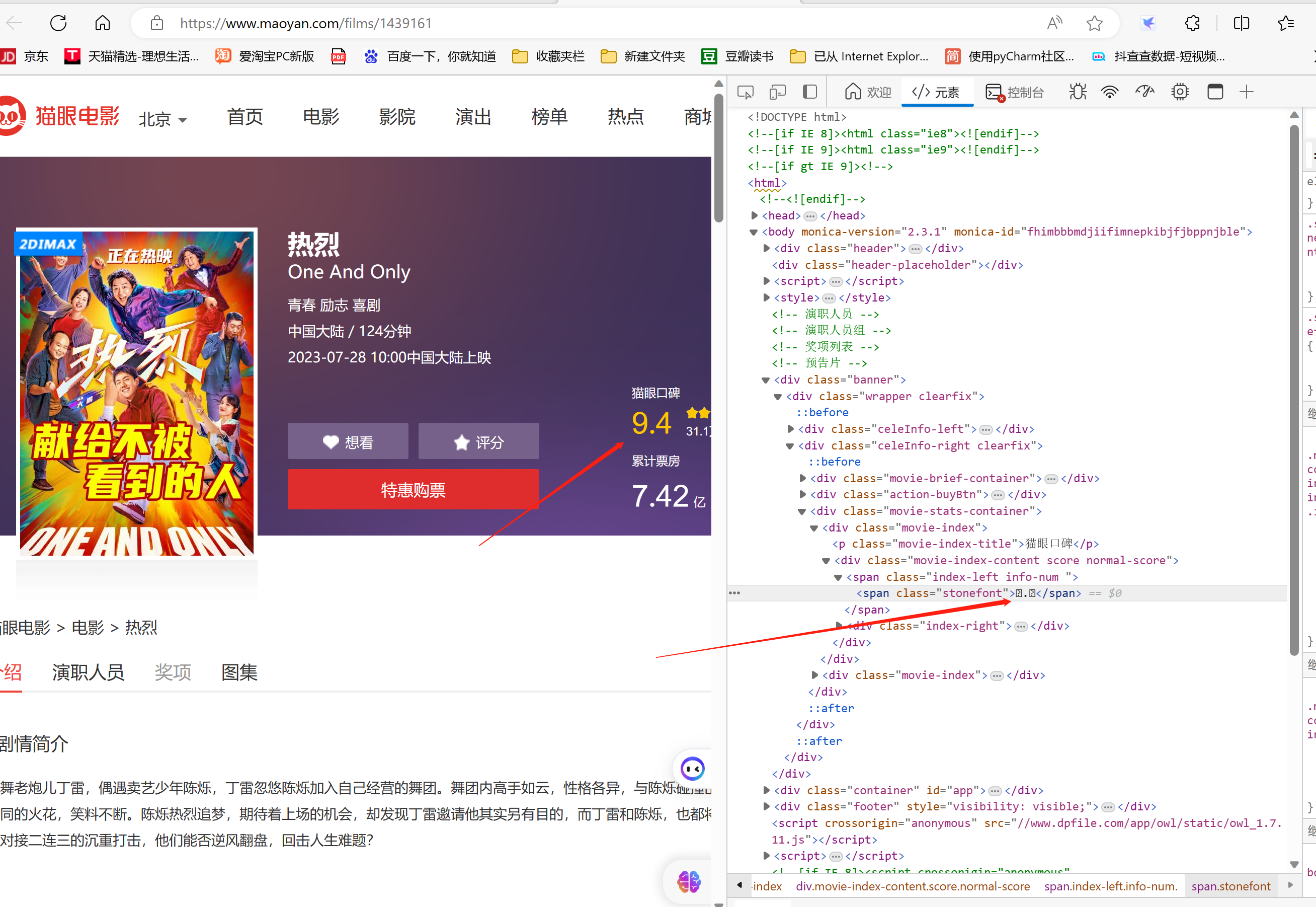Screen dimensions: 1316x907
Task: Click the browser refresh icon
Action: pyautogui.click(x=58, y=23)
